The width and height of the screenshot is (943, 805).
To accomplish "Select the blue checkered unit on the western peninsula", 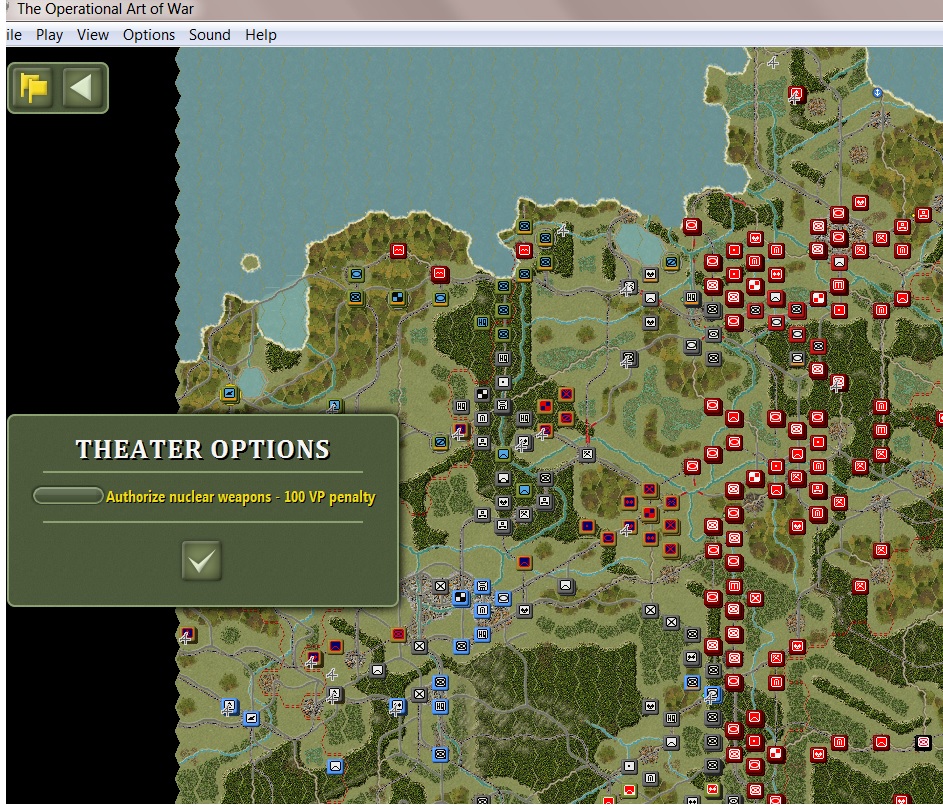I will (398, 298).
